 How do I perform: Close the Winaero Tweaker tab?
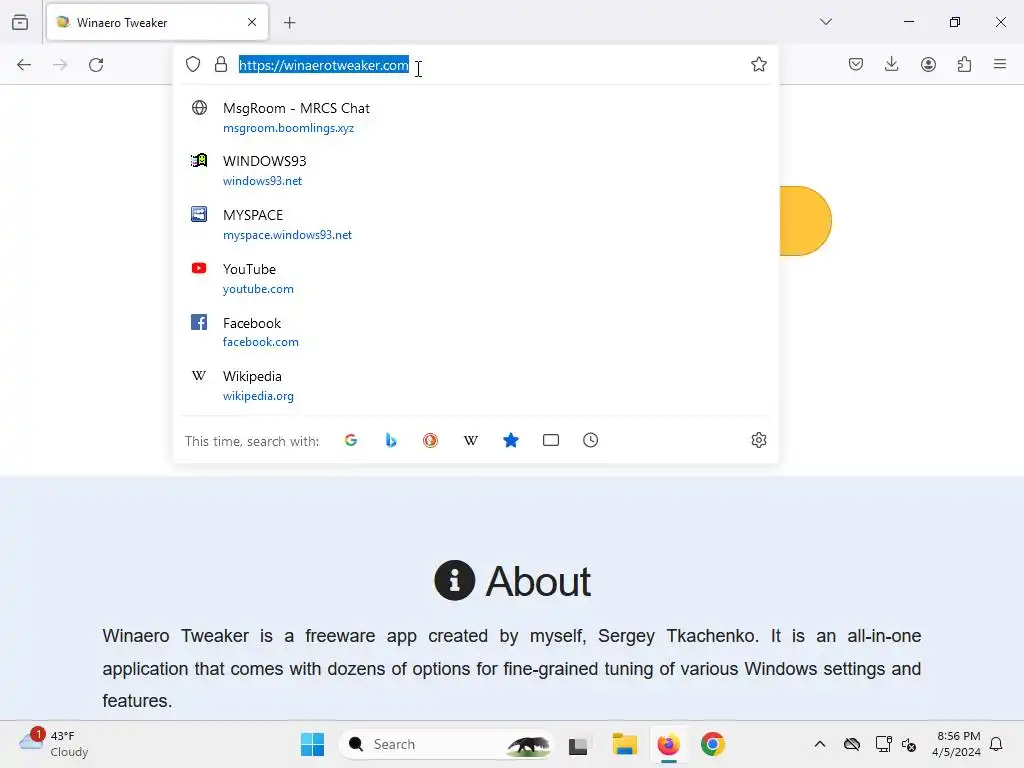[252, 22]
